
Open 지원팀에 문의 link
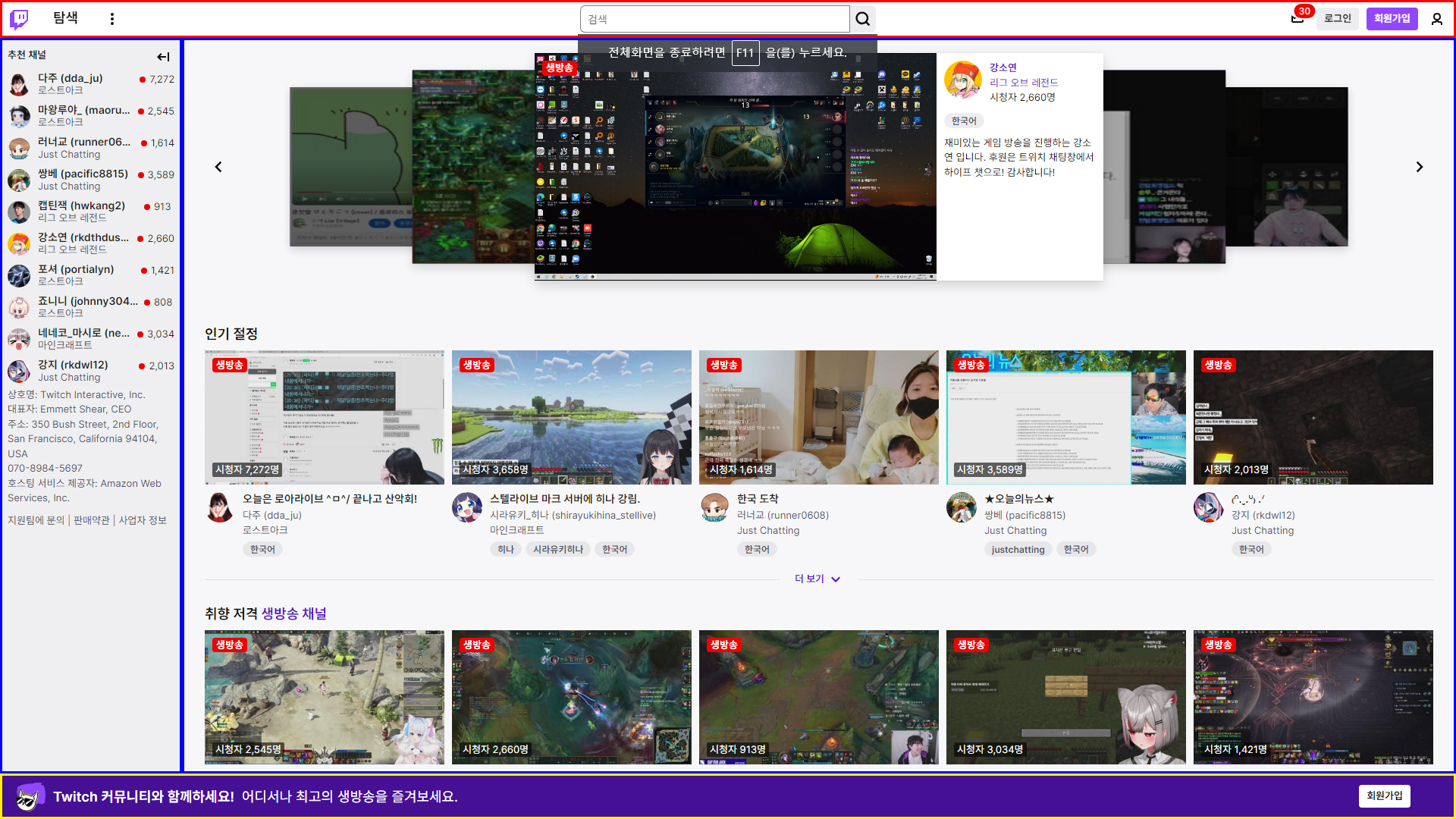click(36, 520)
